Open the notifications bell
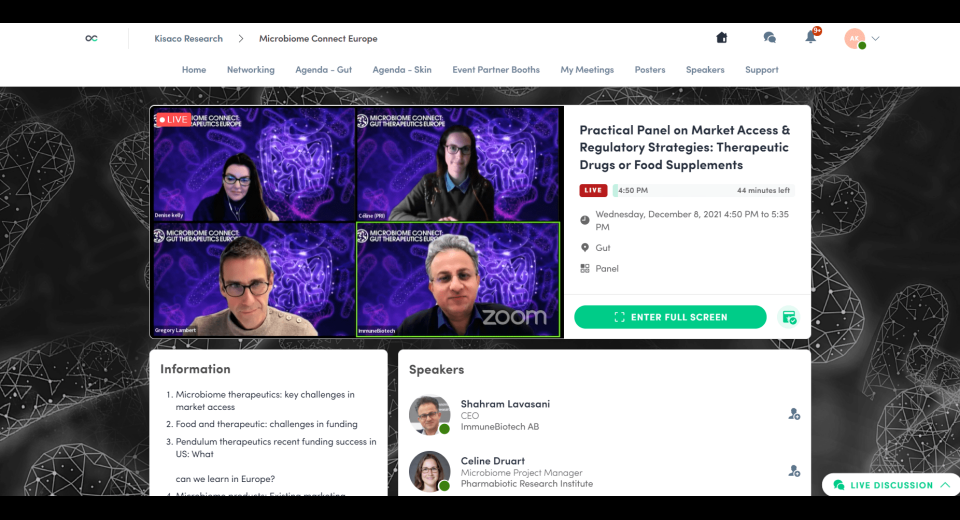This screenshot has height=520, width=960. pos(811,38)
